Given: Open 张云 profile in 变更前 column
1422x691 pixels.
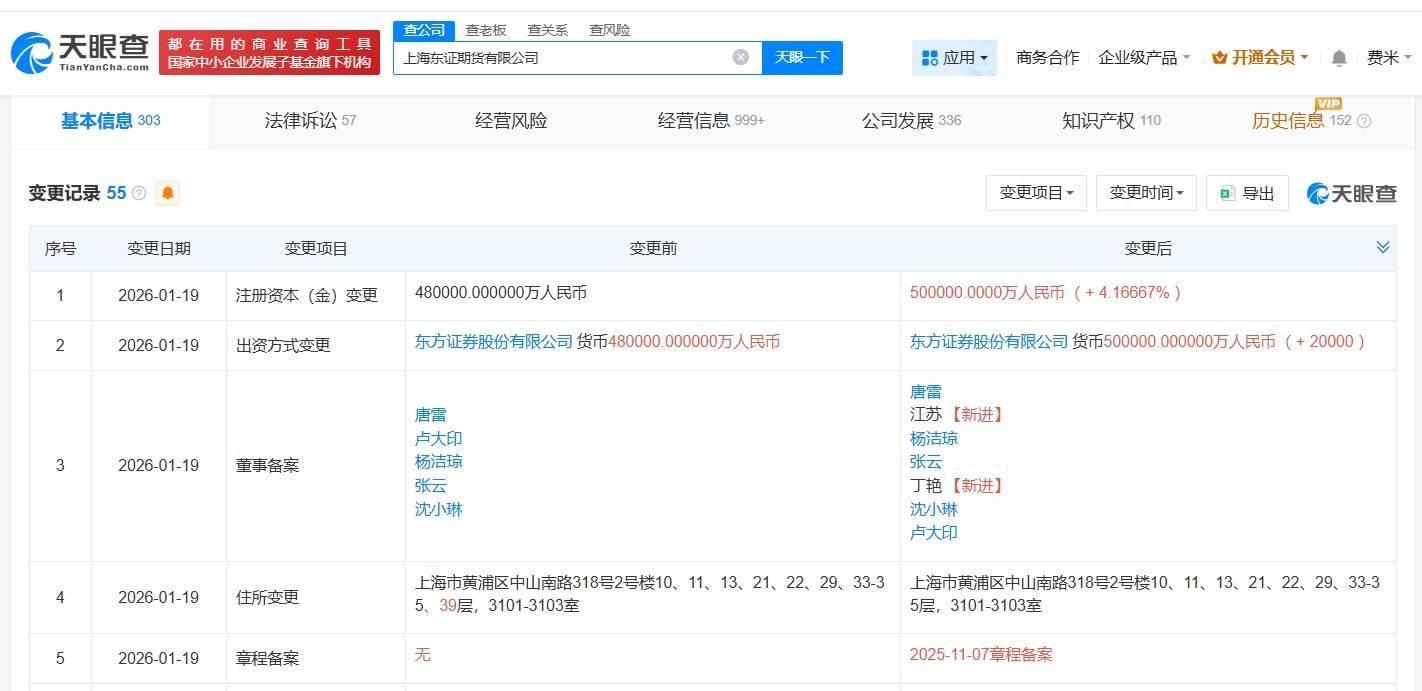Looking at the screenshot, I should point(431,486).
